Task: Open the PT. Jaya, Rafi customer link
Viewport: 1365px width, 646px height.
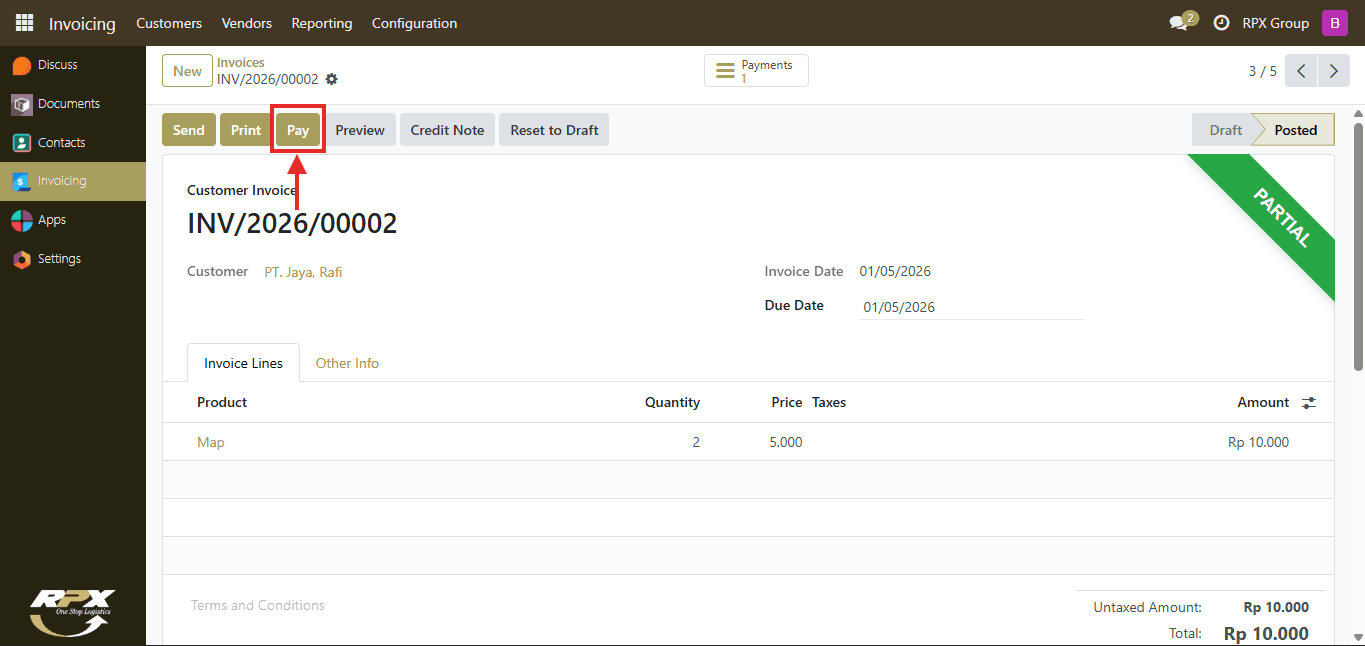Action: click(303, 272)
